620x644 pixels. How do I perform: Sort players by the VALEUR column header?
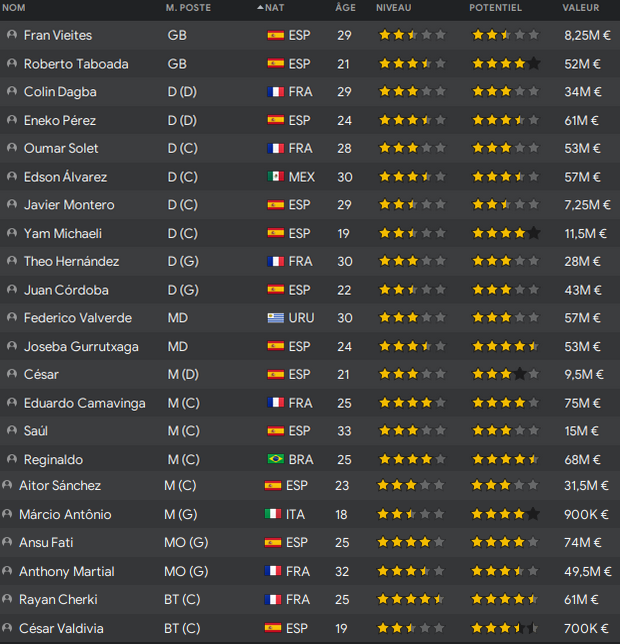[x=582, y=8]
